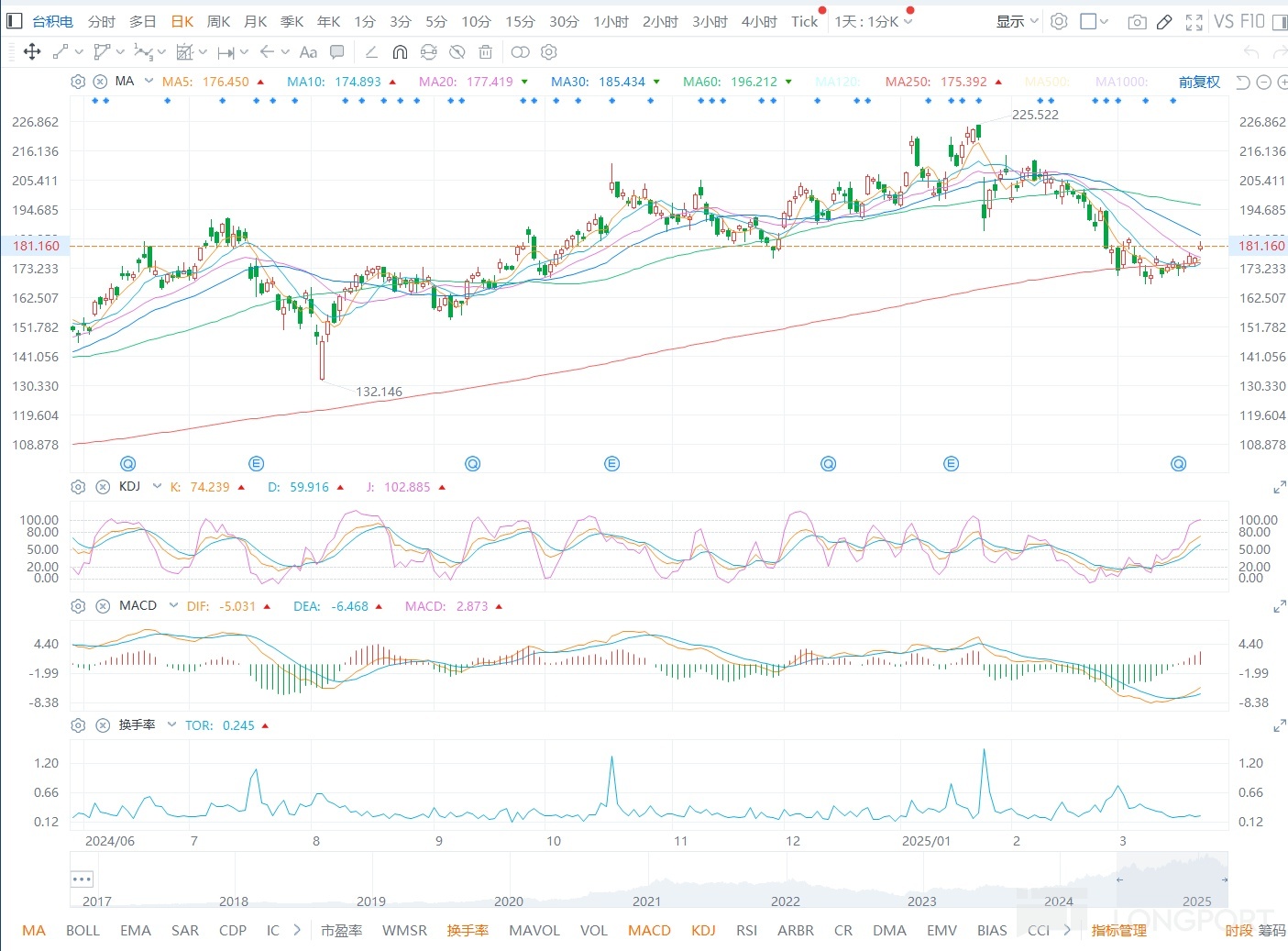The width and height of the screenshot is (1288, 951).
Task: Open the text annotation Aa tool
Action: click(308, 52)
